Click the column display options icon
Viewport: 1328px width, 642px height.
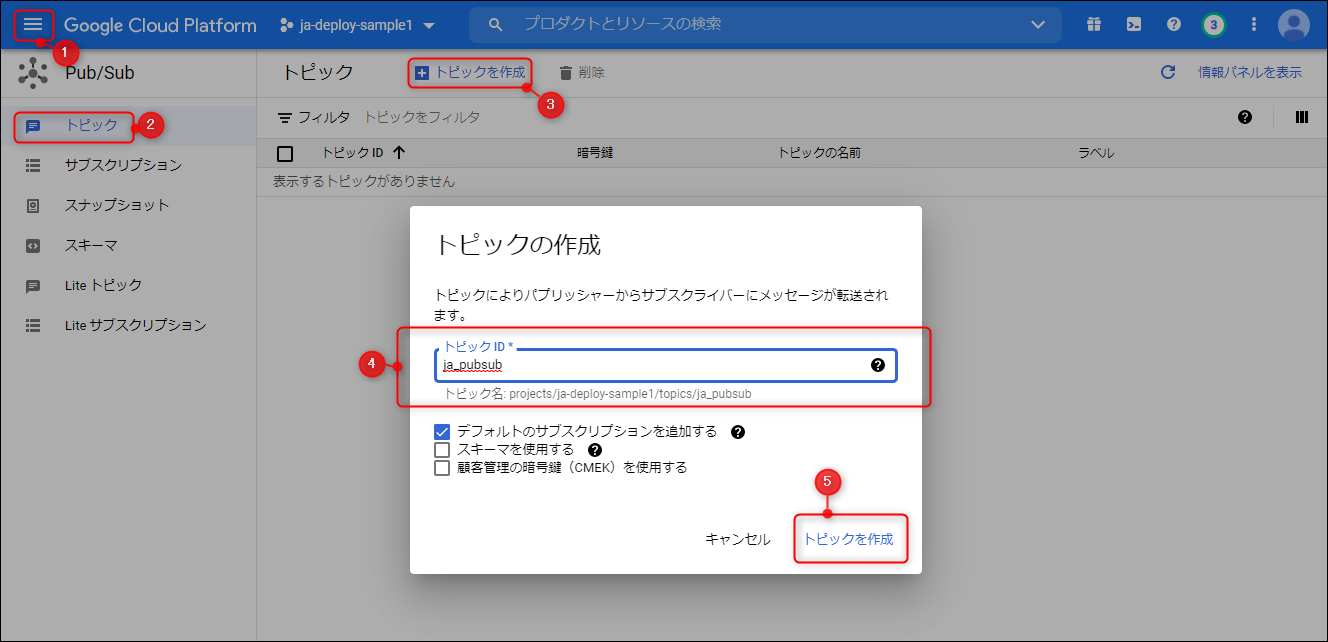[1301, 117]
